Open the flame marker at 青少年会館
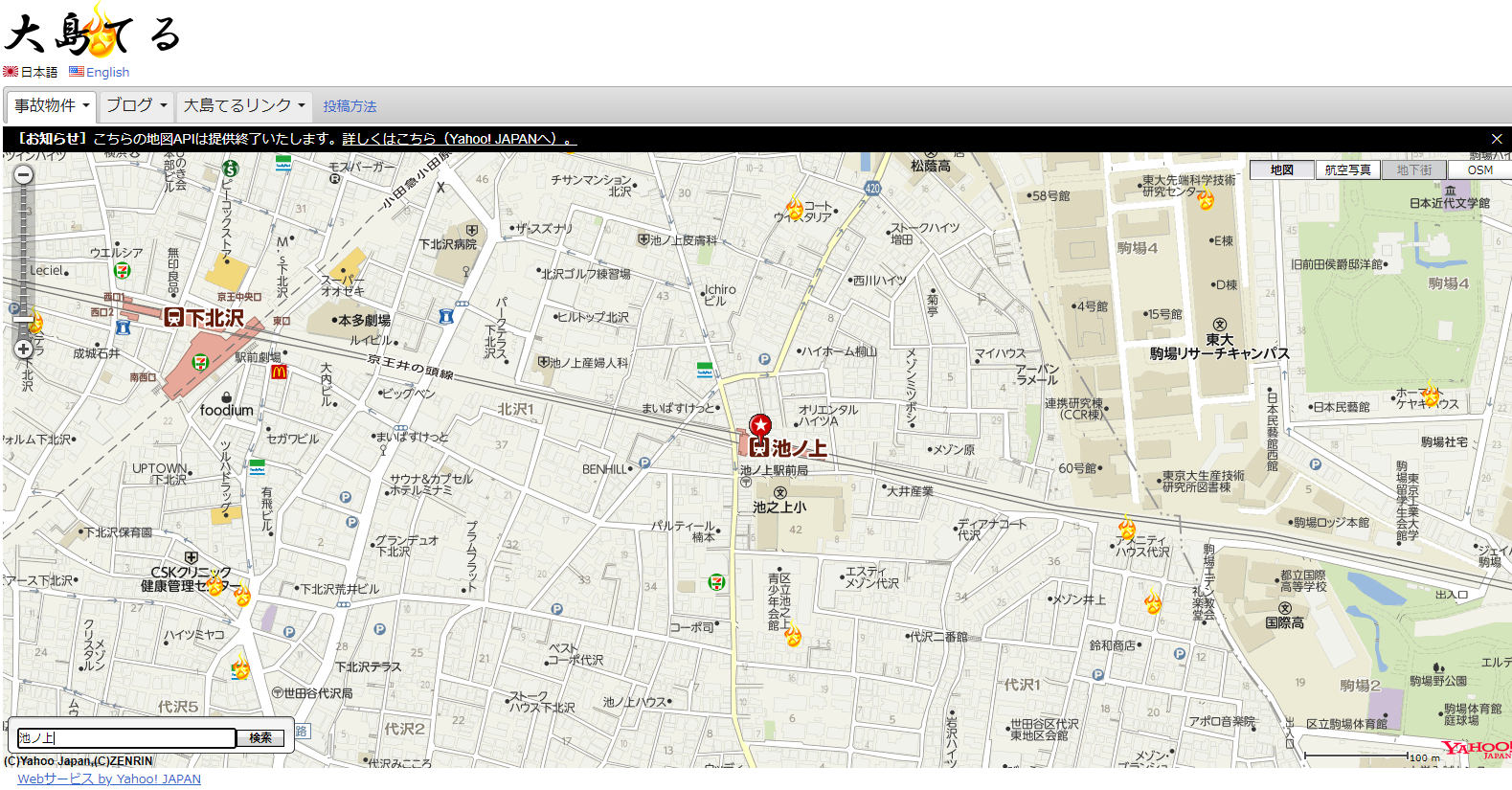This screenshot has height=790, width=1512. 793,634
